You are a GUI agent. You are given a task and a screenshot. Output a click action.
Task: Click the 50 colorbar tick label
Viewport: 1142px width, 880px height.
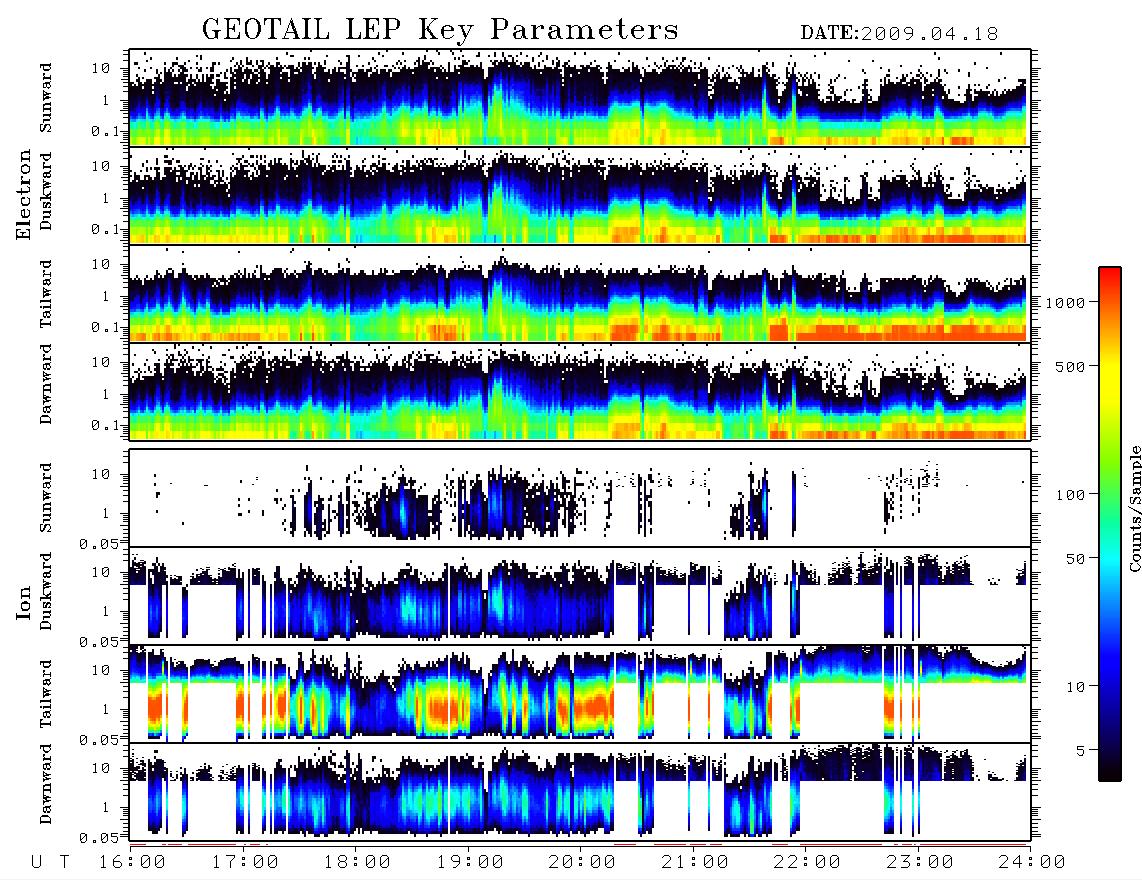(x=1075, y=559)
